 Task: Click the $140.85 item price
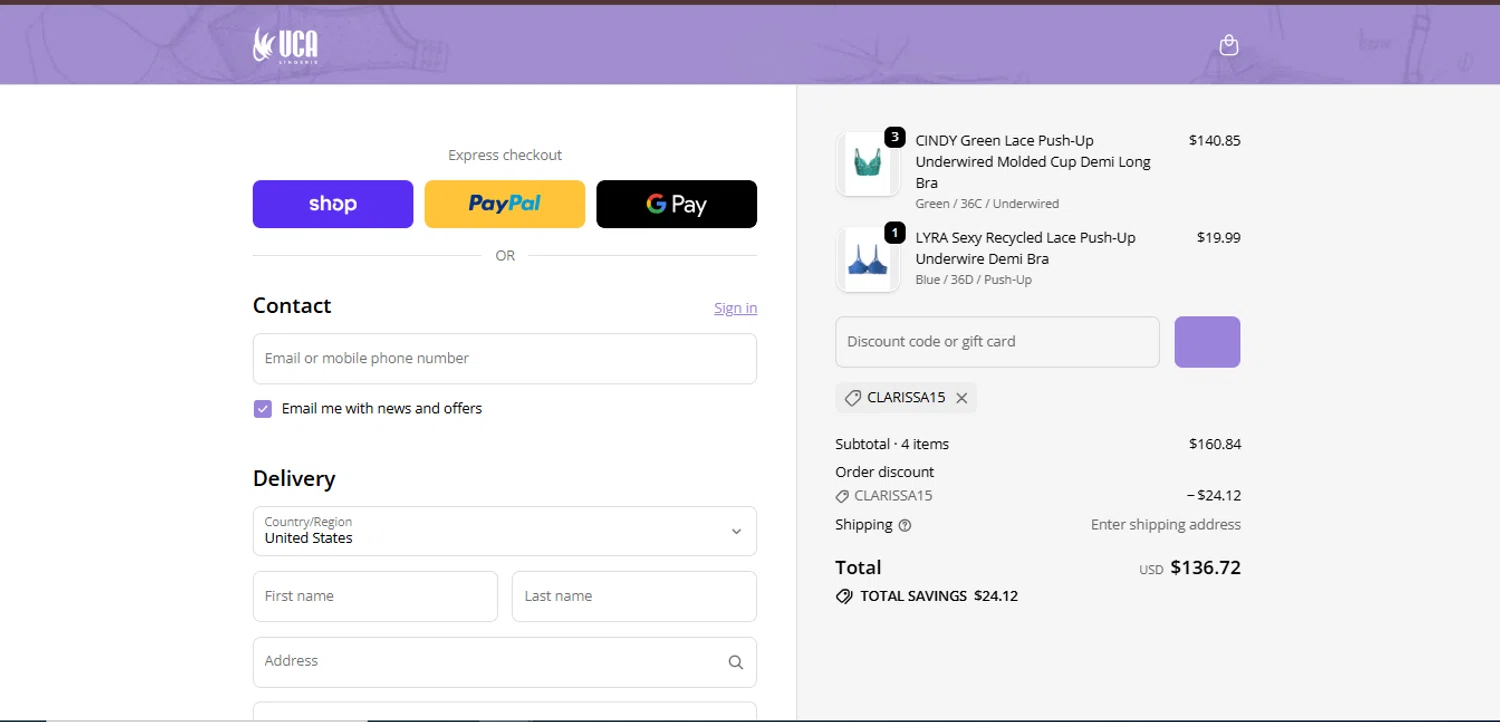click(1214, 141)
